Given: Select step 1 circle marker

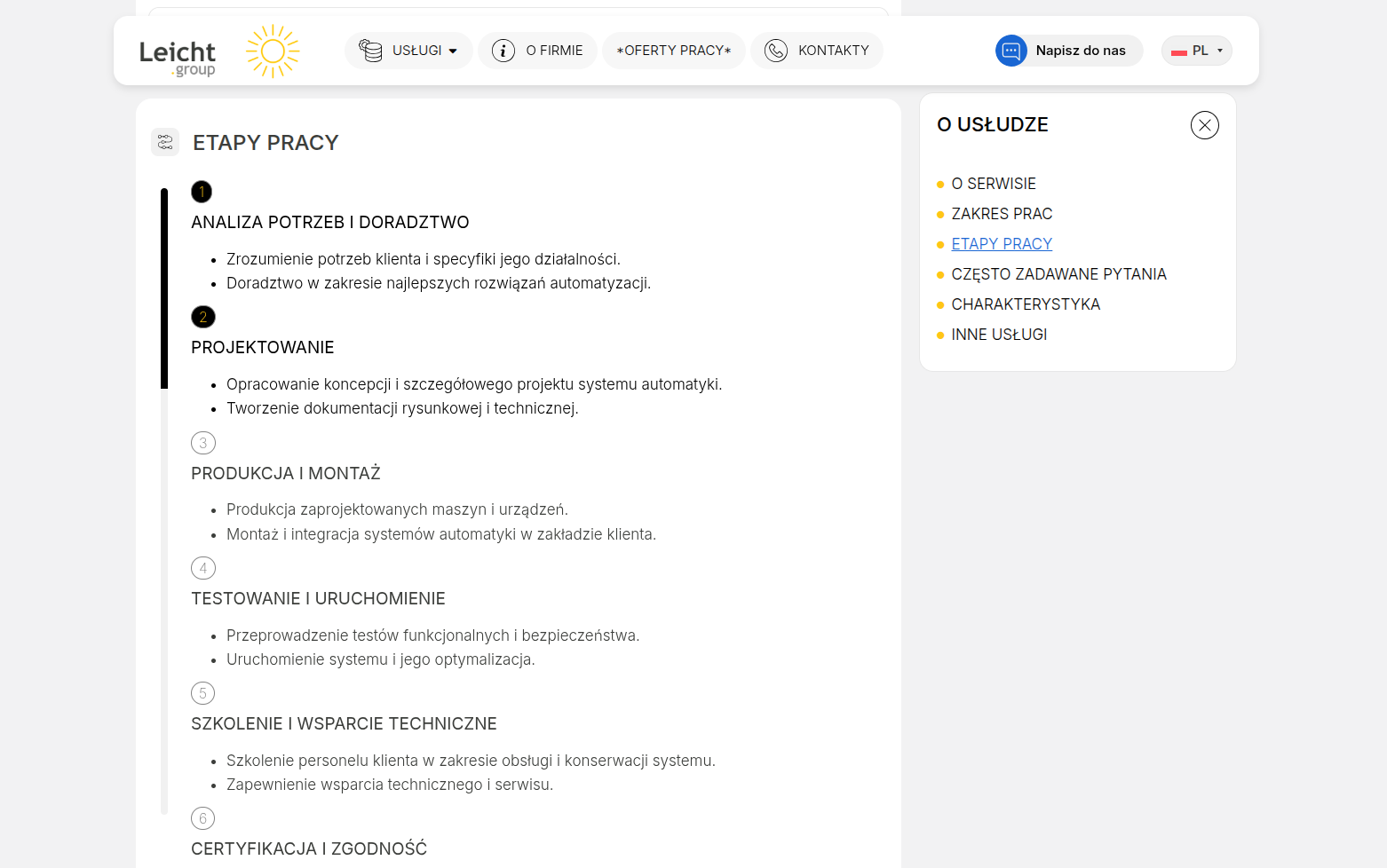Looking at the screenshot, I should (202, 192).
